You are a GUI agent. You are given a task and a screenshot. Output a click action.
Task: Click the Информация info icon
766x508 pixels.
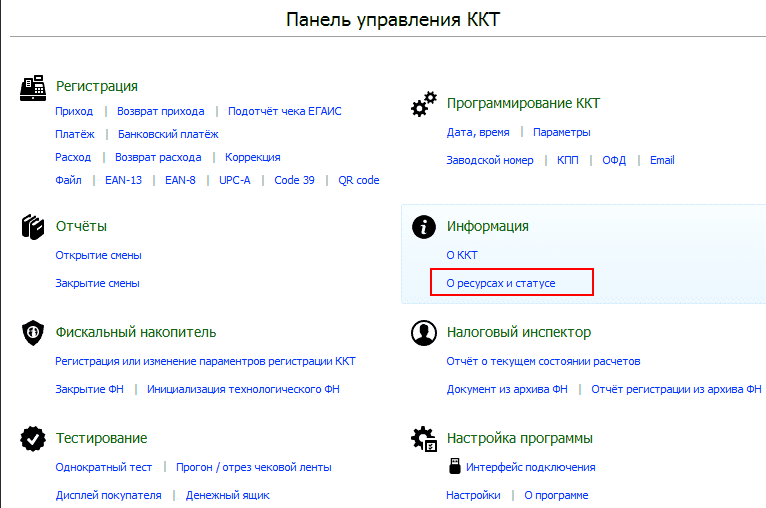tap(424, 227)
